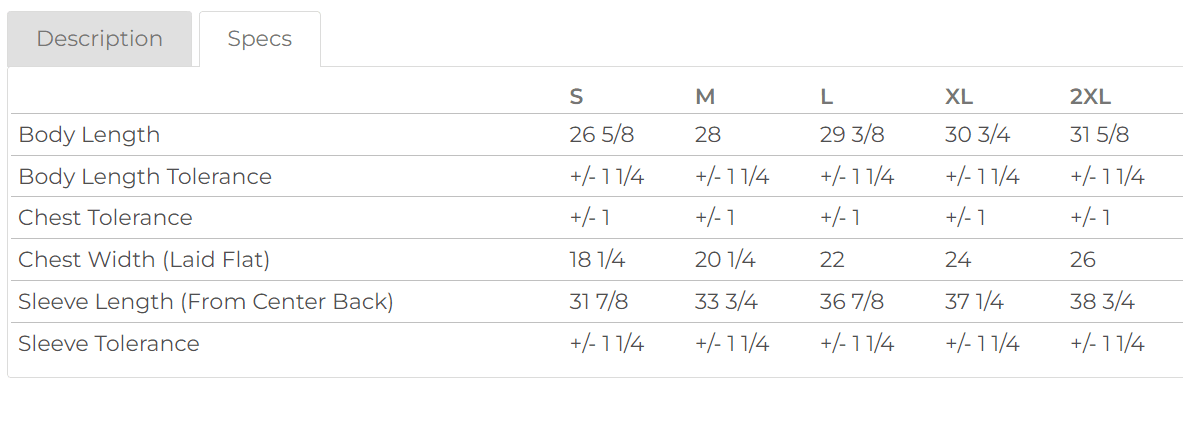Click the 2XL chest width value 26
1183x431 pixels.
(x=1083, y=260)
